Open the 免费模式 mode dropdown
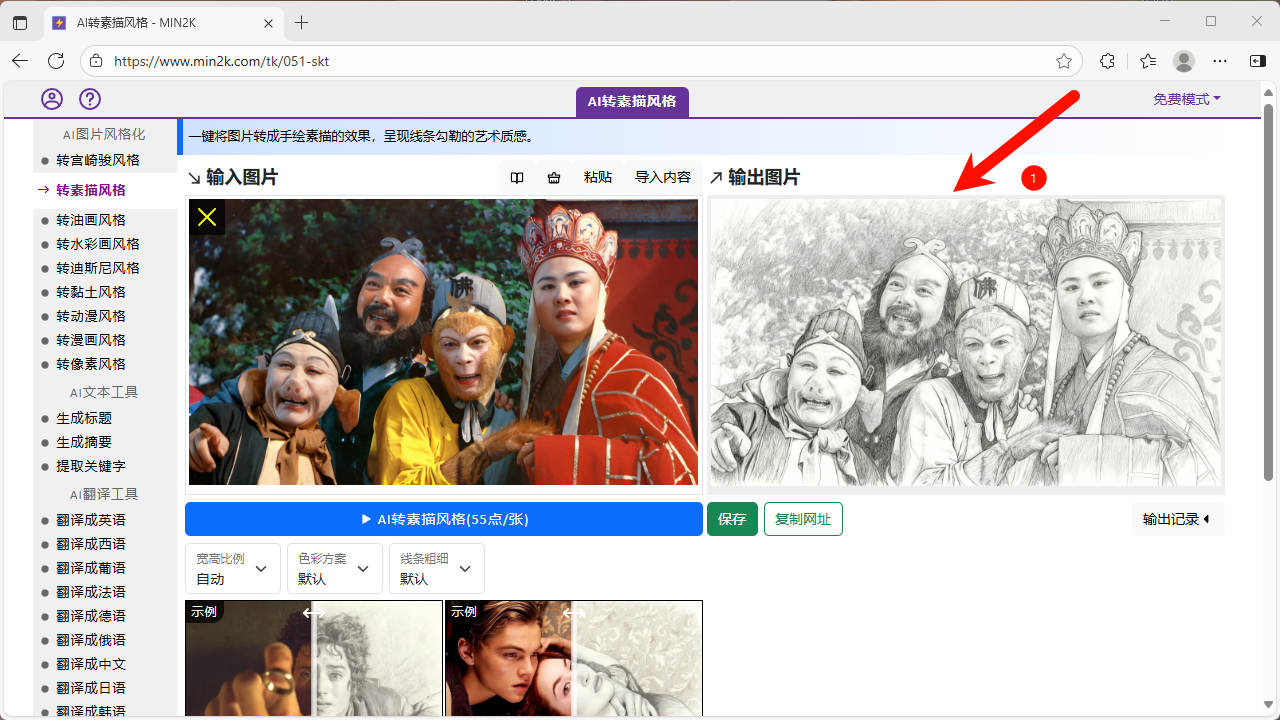The height and width of the screenshot is (720, 1280). [x=1187, y=99]
